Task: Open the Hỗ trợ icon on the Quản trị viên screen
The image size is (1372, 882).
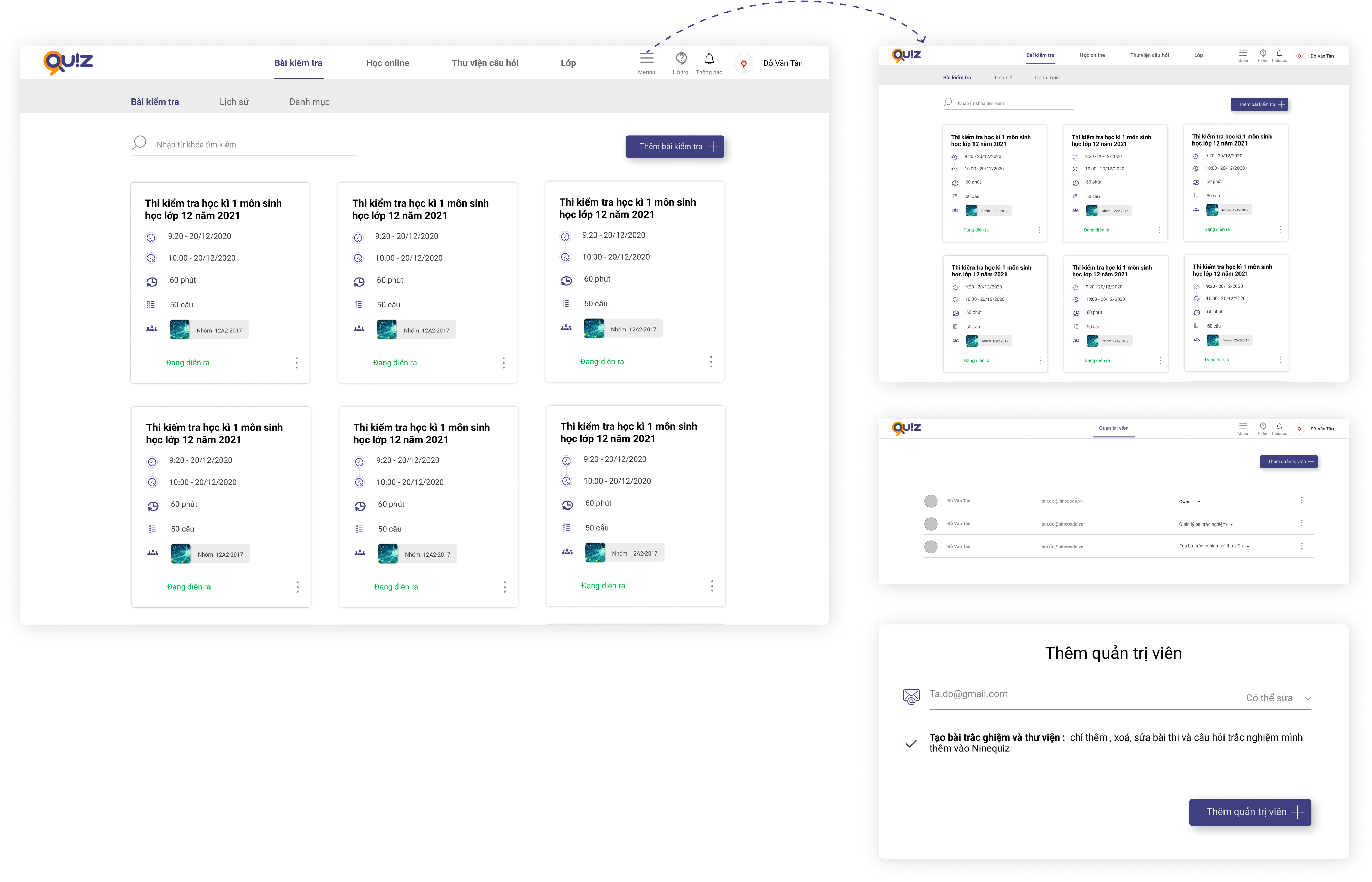Action: (1263, 426)
